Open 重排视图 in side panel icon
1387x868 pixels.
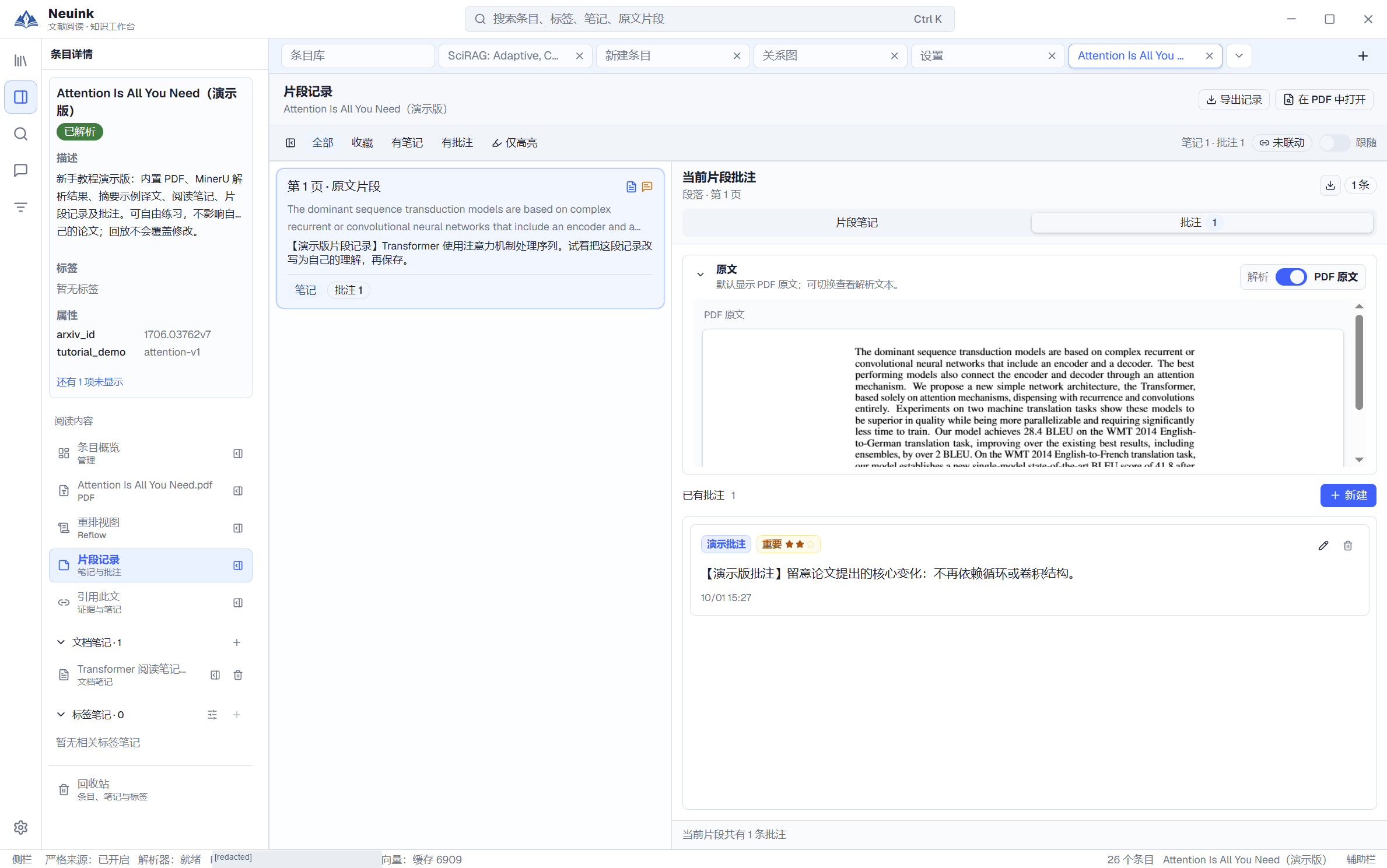238,528
